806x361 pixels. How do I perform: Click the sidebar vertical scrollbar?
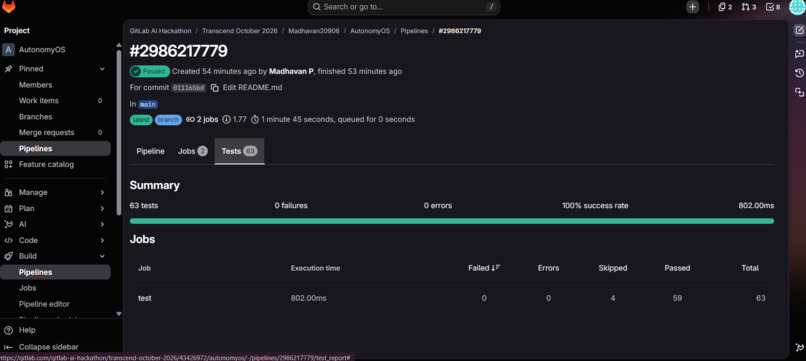(119, 132)
